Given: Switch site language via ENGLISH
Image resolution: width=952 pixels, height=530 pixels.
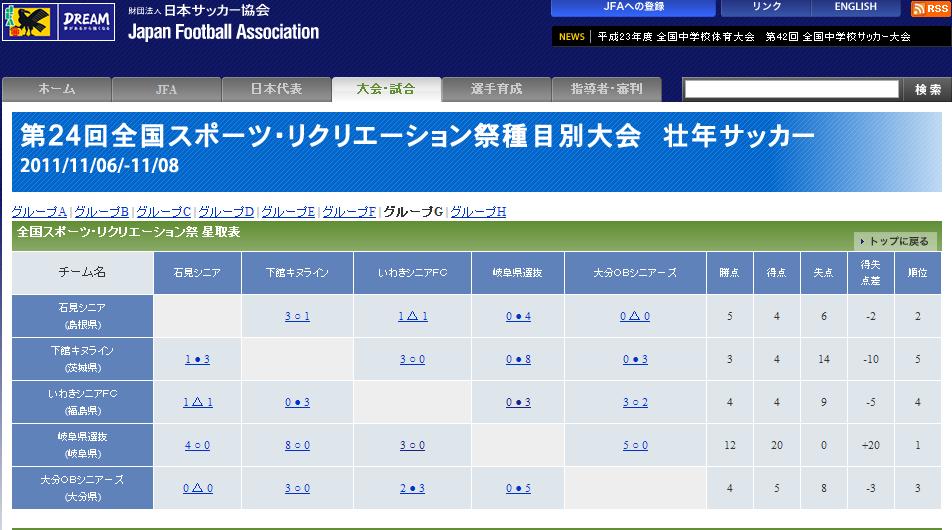Looking at the screenshot, I should [x=855, y=8].
